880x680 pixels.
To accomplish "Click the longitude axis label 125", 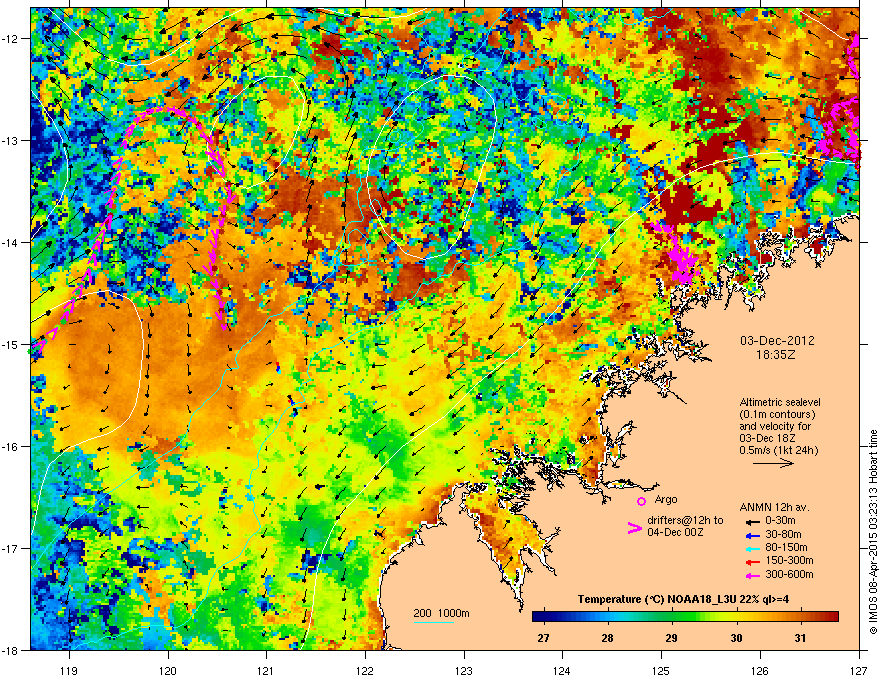I will [661, 671].
